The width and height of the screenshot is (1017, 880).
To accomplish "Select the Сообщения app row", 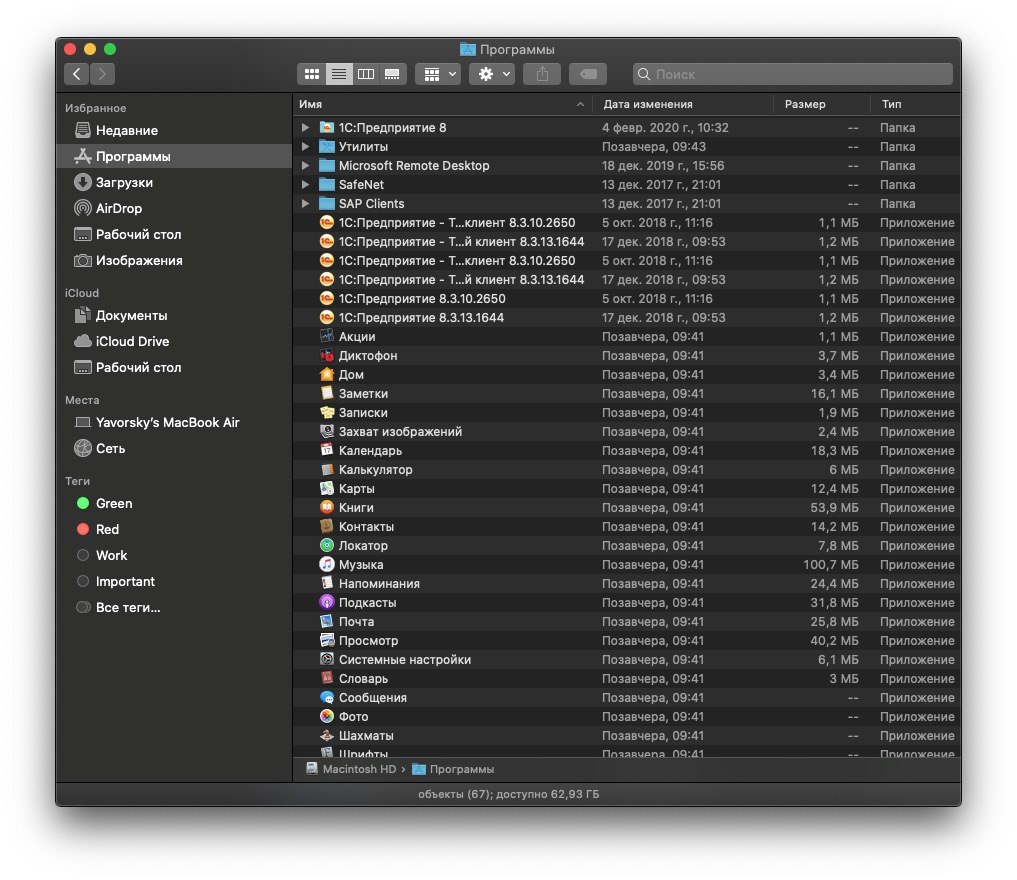I will [627, 698].
